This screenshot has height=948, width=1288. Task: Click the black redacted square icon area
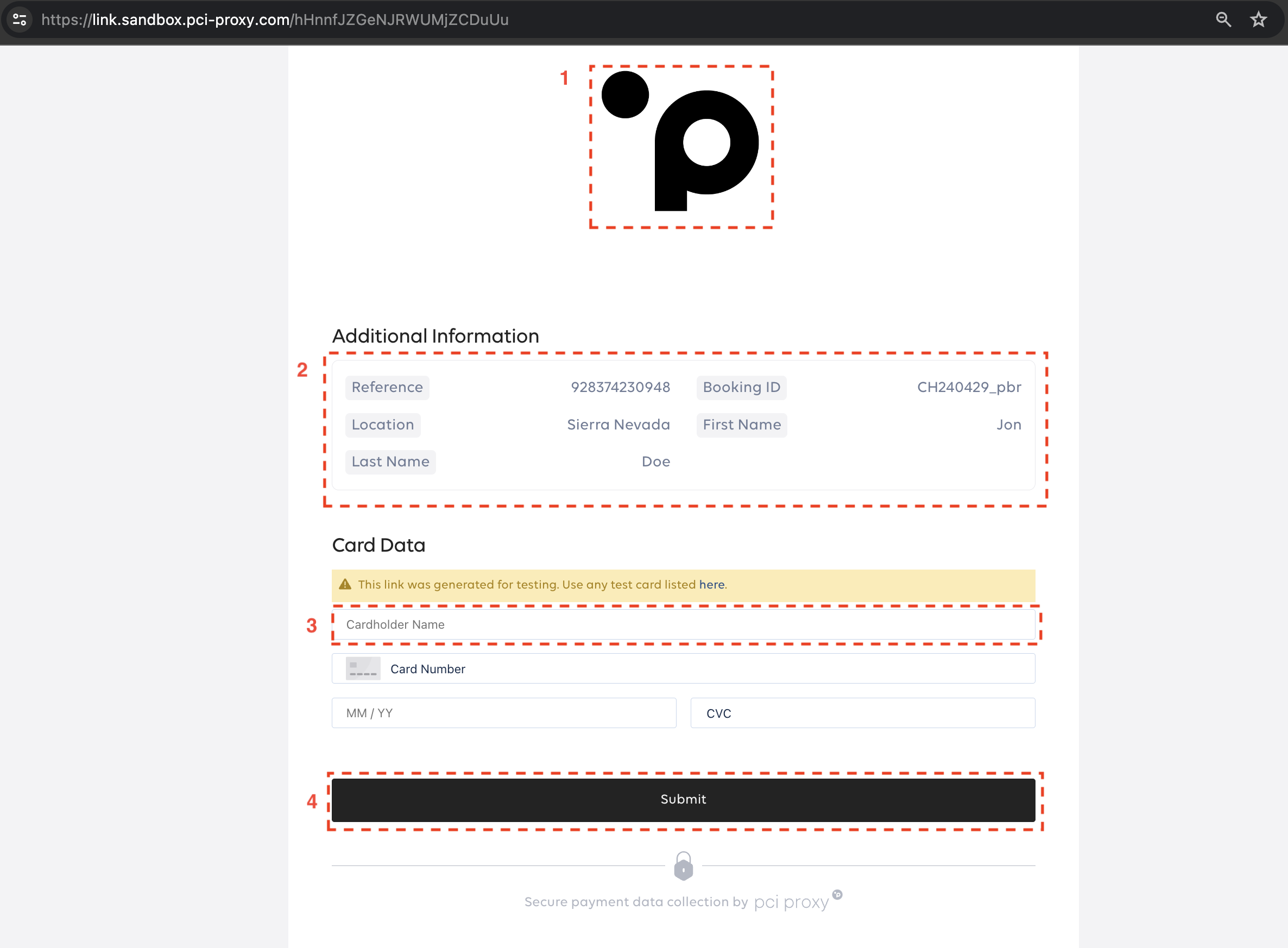pyautogui.click(x=699, y=534)
